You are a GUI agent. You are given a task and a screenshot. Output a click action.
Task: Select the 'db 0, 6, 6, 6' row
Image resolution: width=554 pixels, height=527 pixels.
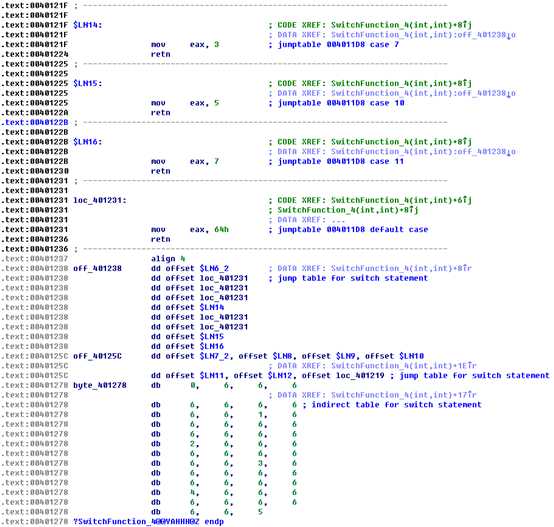224,385
